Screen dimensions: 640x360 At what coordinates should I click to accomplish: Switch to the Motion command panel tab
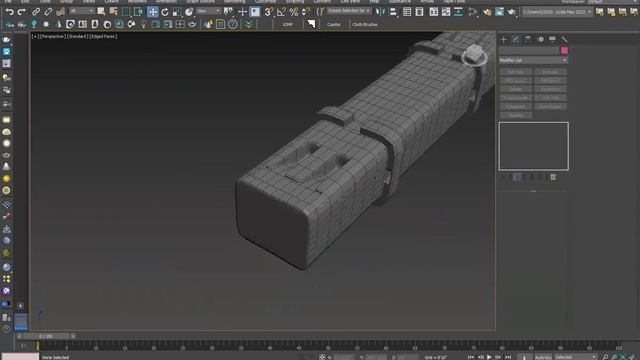tap(540, 39)
